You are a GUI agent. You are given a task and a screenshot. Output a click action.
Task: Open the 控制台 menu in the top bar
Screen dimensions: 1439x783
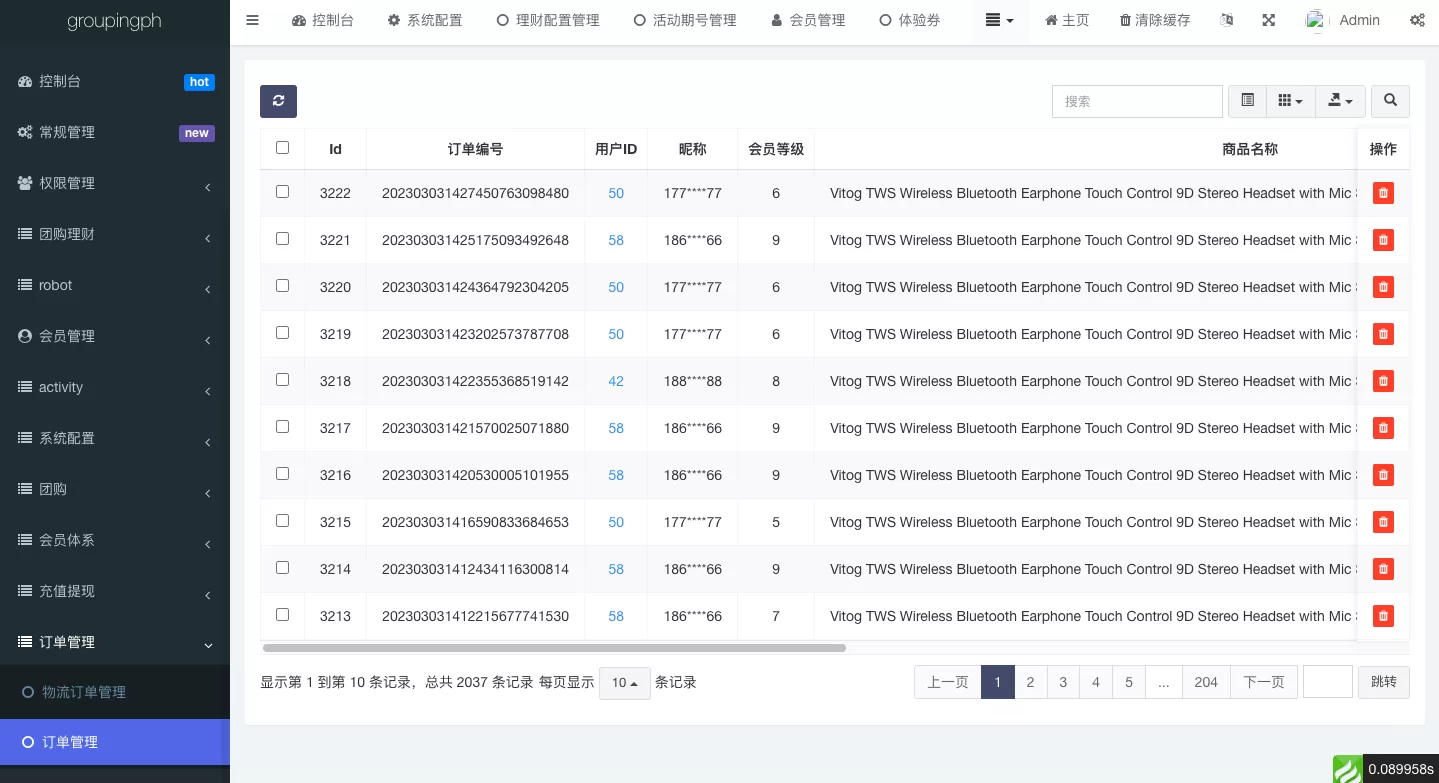tap(322, 20)
